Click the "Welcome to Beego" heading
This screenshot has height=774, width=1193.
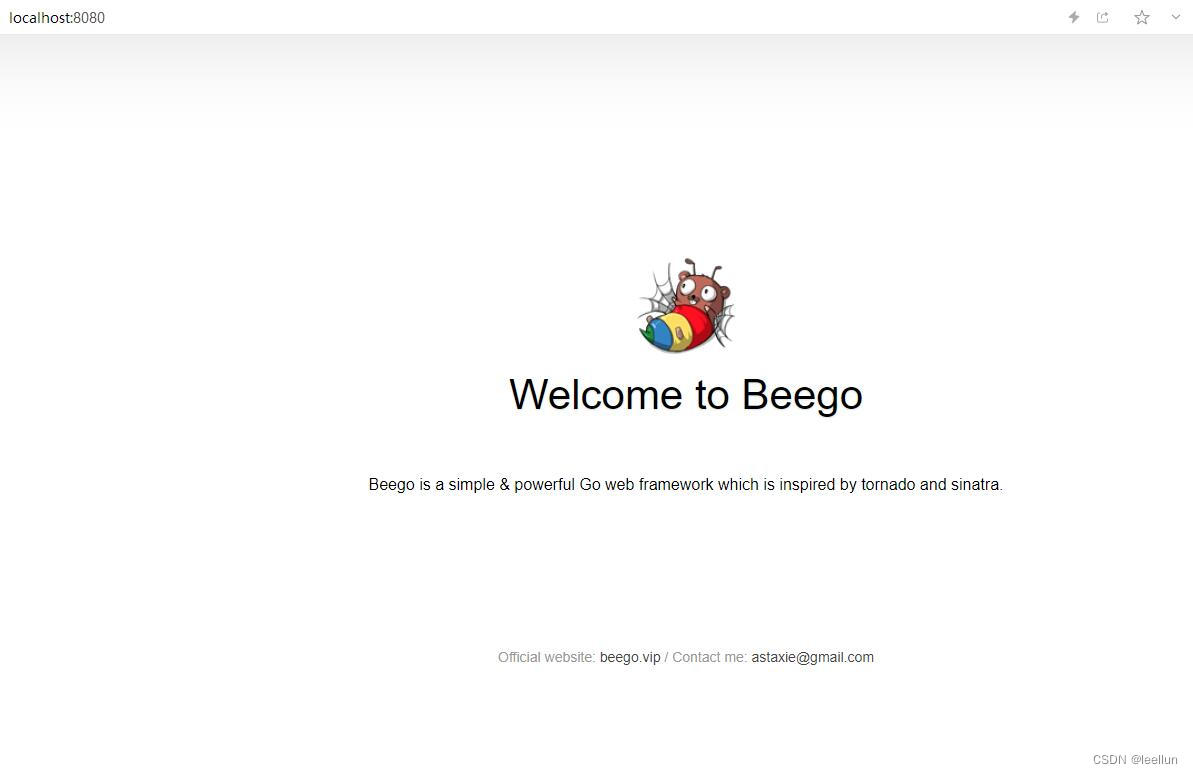(x=686, y=395)
